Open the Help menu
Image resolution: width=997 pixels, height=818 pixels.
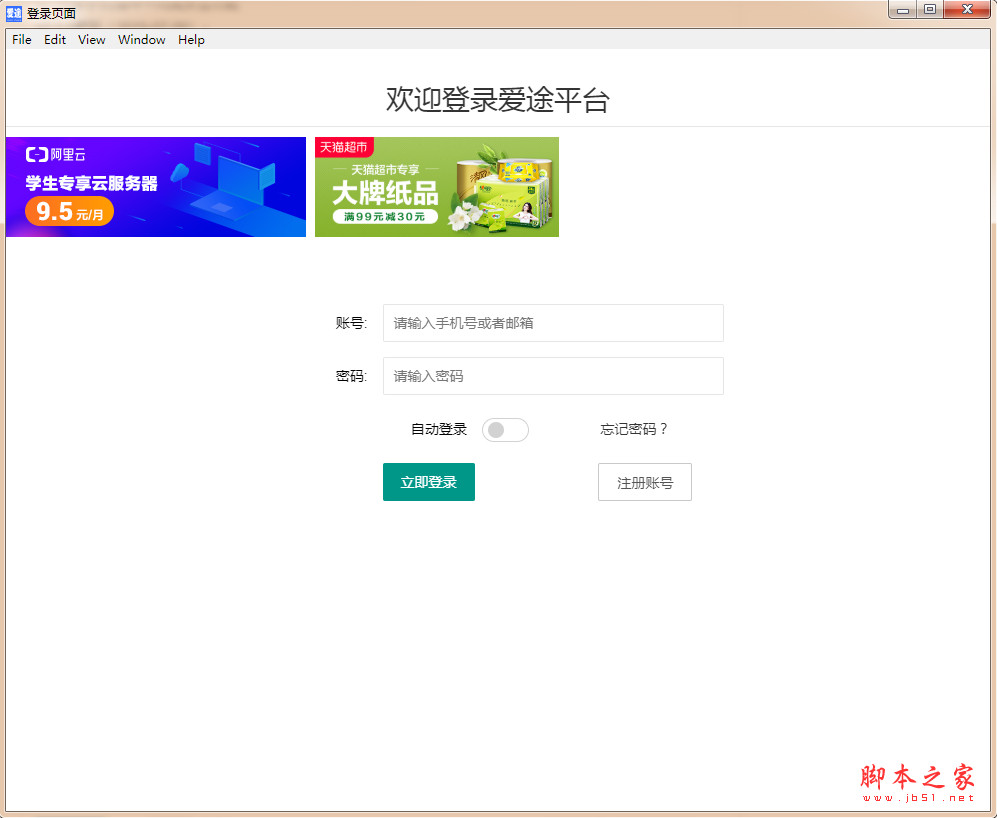[191, 39]
